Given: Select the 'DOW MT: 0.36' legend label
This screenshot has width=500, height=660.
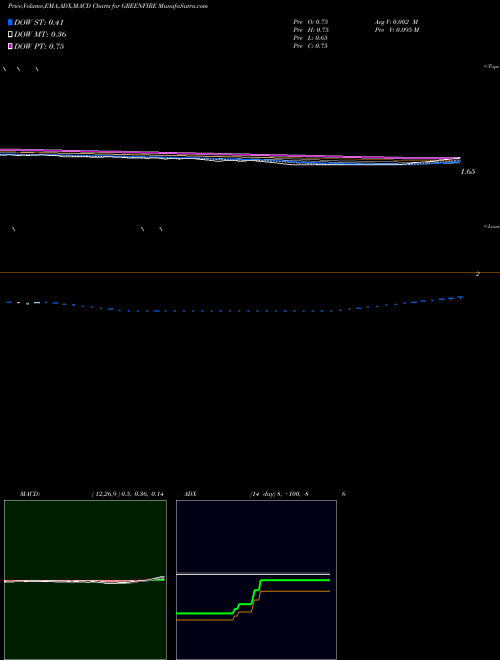Looking at the screenshot, I should [40, 35].
